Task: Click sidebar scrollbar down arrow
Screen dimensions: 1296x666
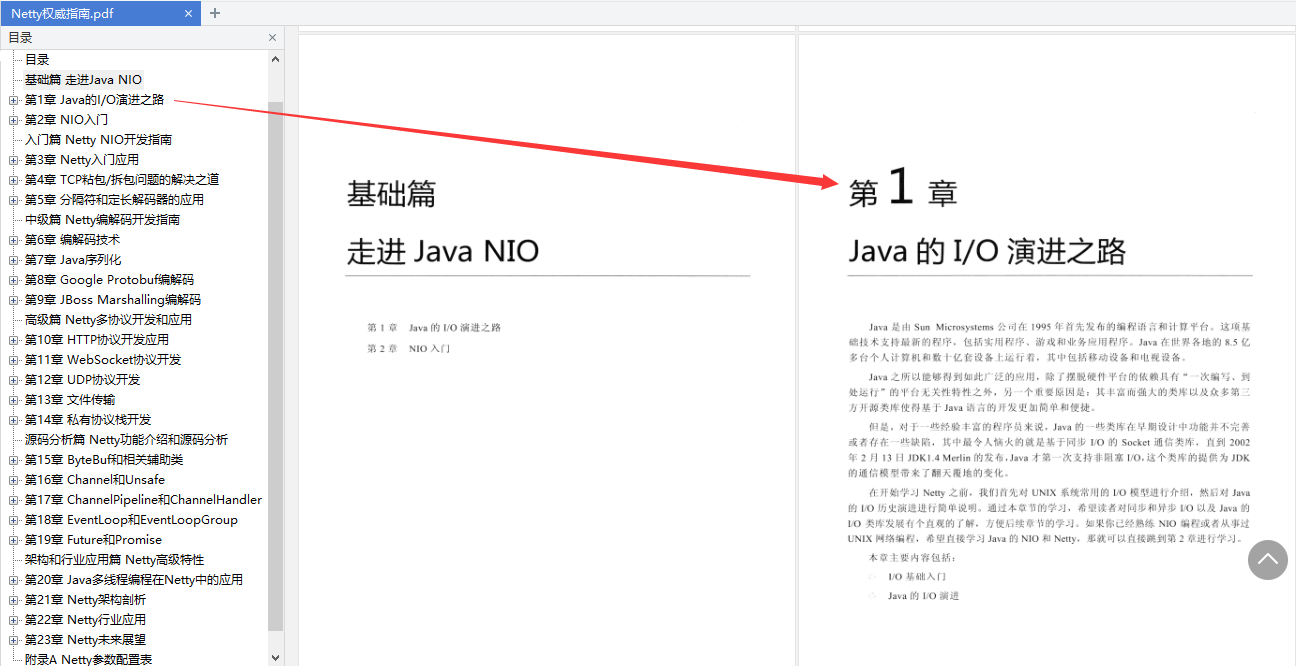Action: (x=276, y=657)
